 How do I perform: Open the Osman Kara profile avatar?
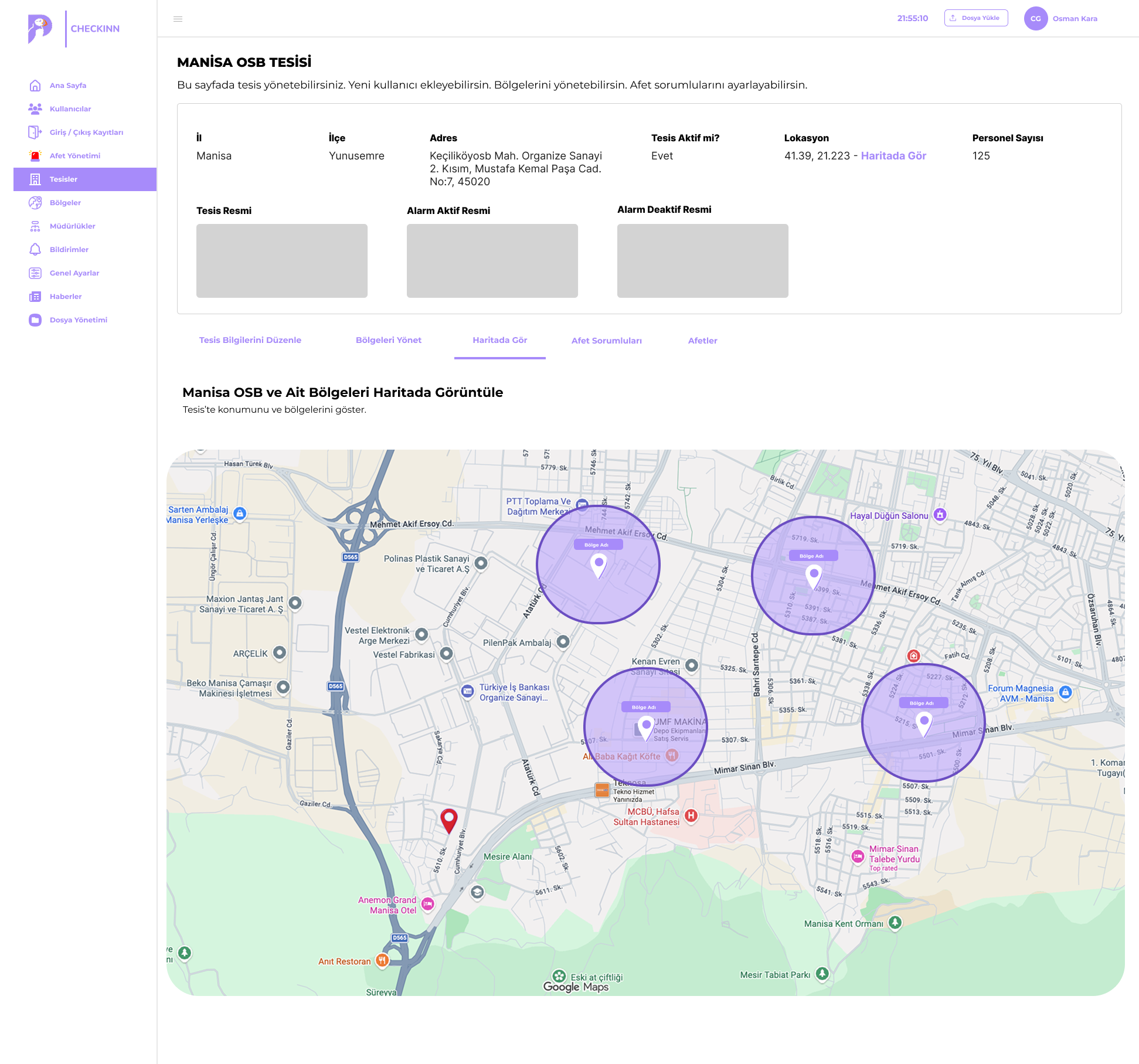tap(1036, 19)
